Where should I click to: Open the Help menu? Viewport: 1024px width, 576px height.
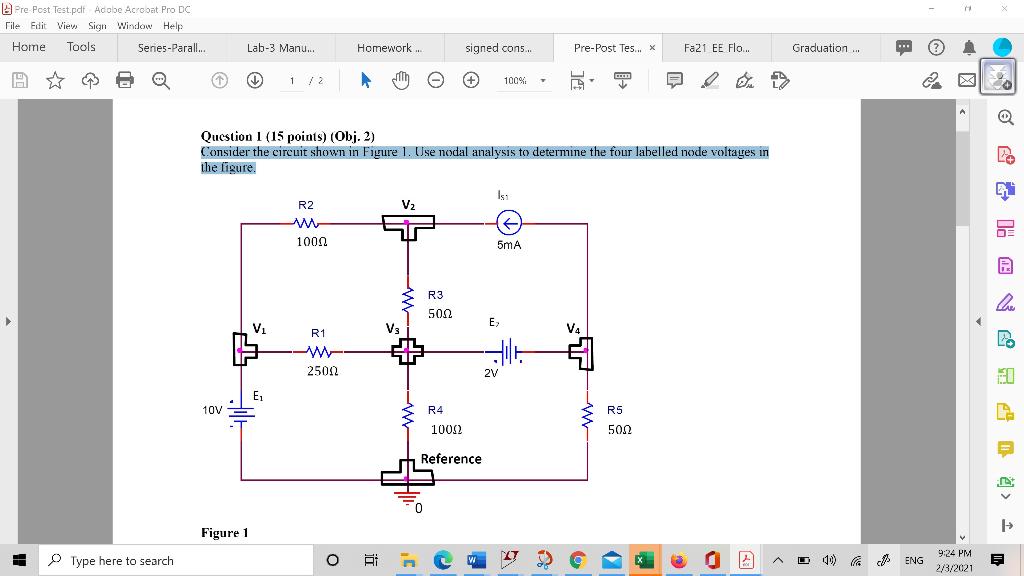(173, 25)
